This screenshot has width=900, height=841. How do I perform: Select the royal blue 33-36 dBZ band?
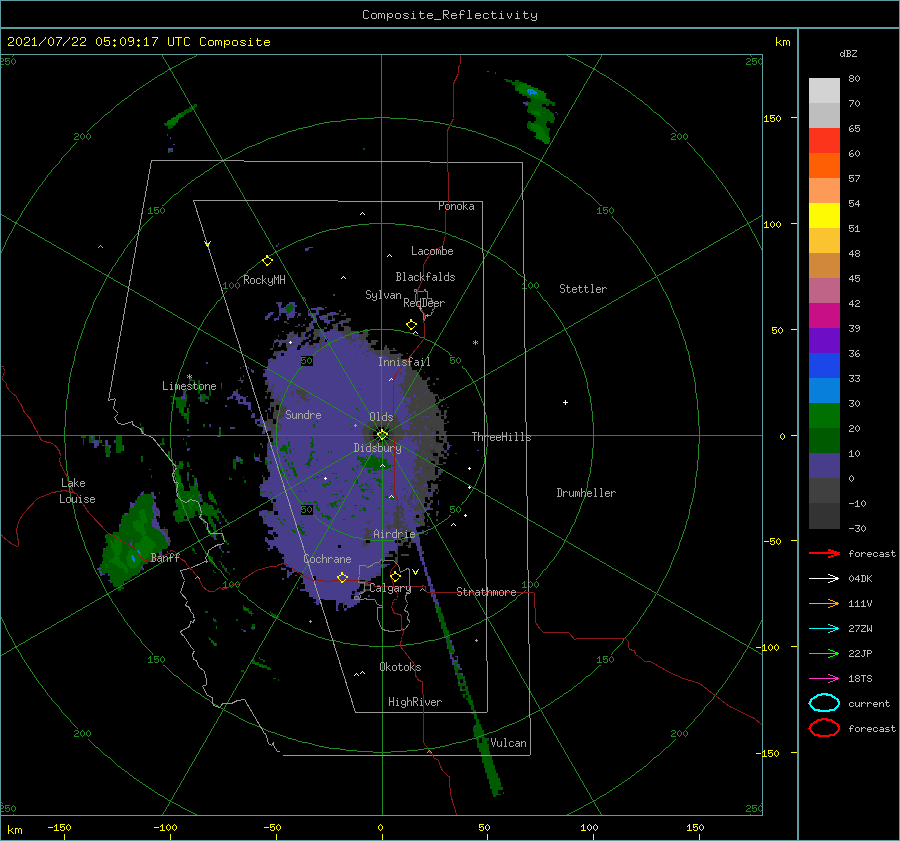point(824,366)
